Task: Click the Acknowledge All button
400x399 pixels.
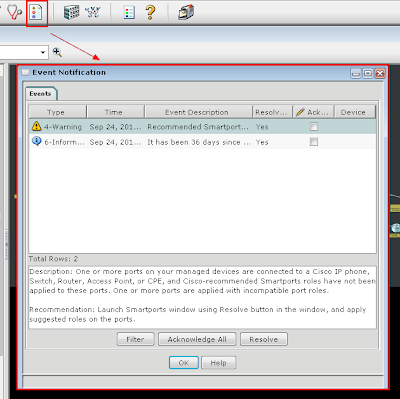Action: 197,339
